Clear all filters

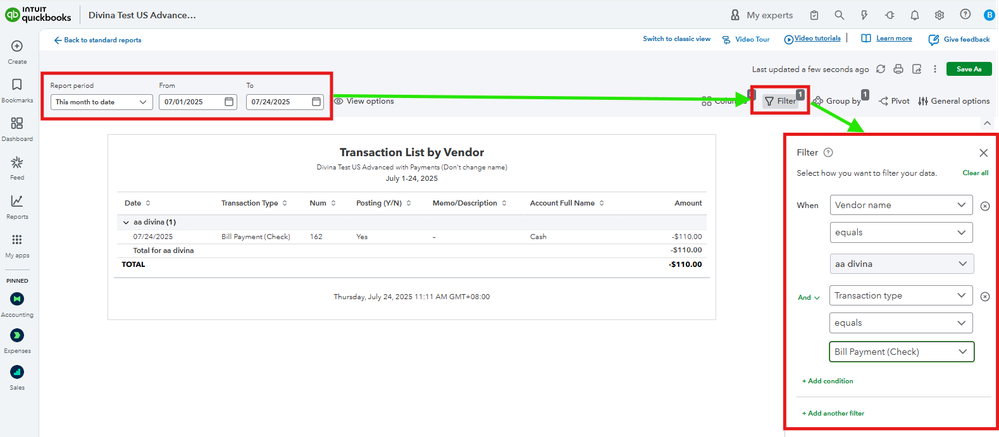click(x=975, y=173)
